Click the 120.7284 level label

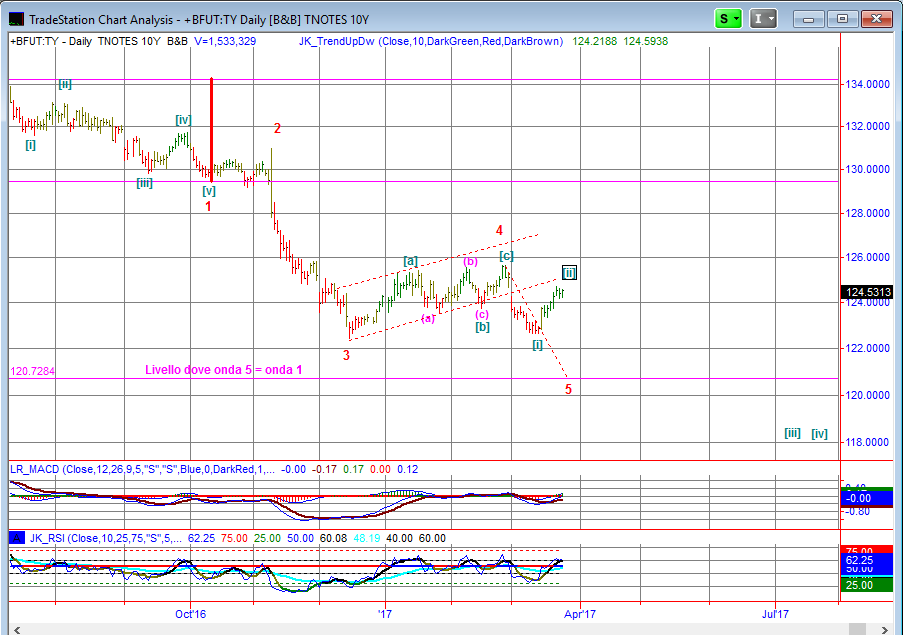32,371
